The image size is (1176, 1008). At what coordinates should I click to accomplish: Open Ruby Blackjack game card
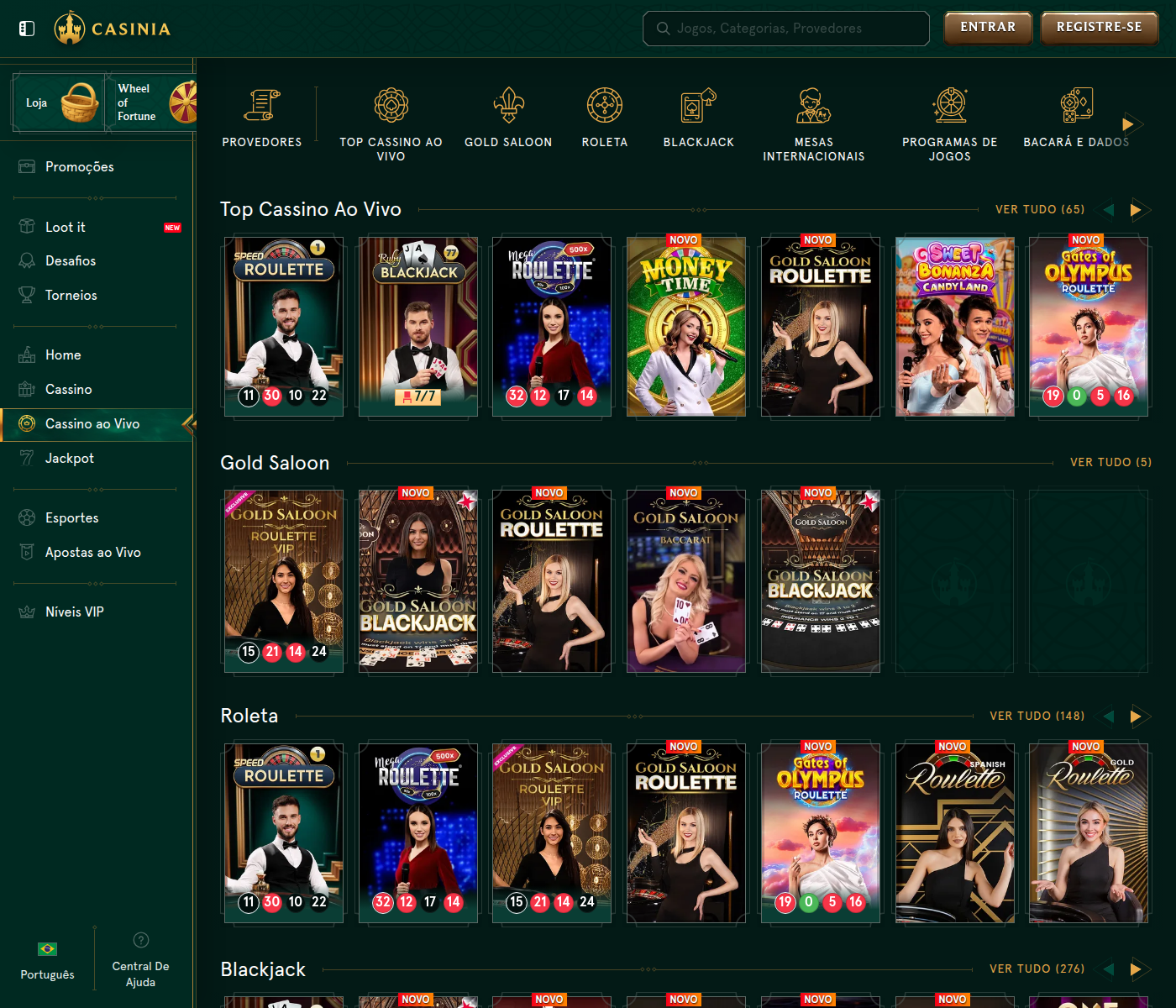[x=418, y=327]
